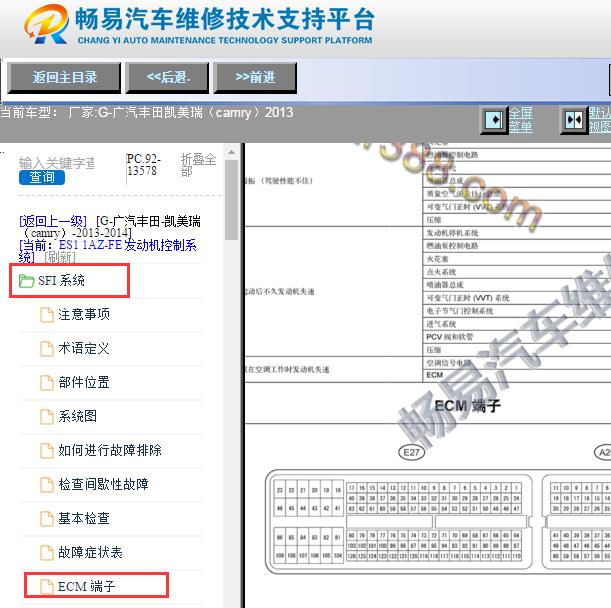
Task: Open 如何进行故障排除 document
Action: click(x=110, y=450)
